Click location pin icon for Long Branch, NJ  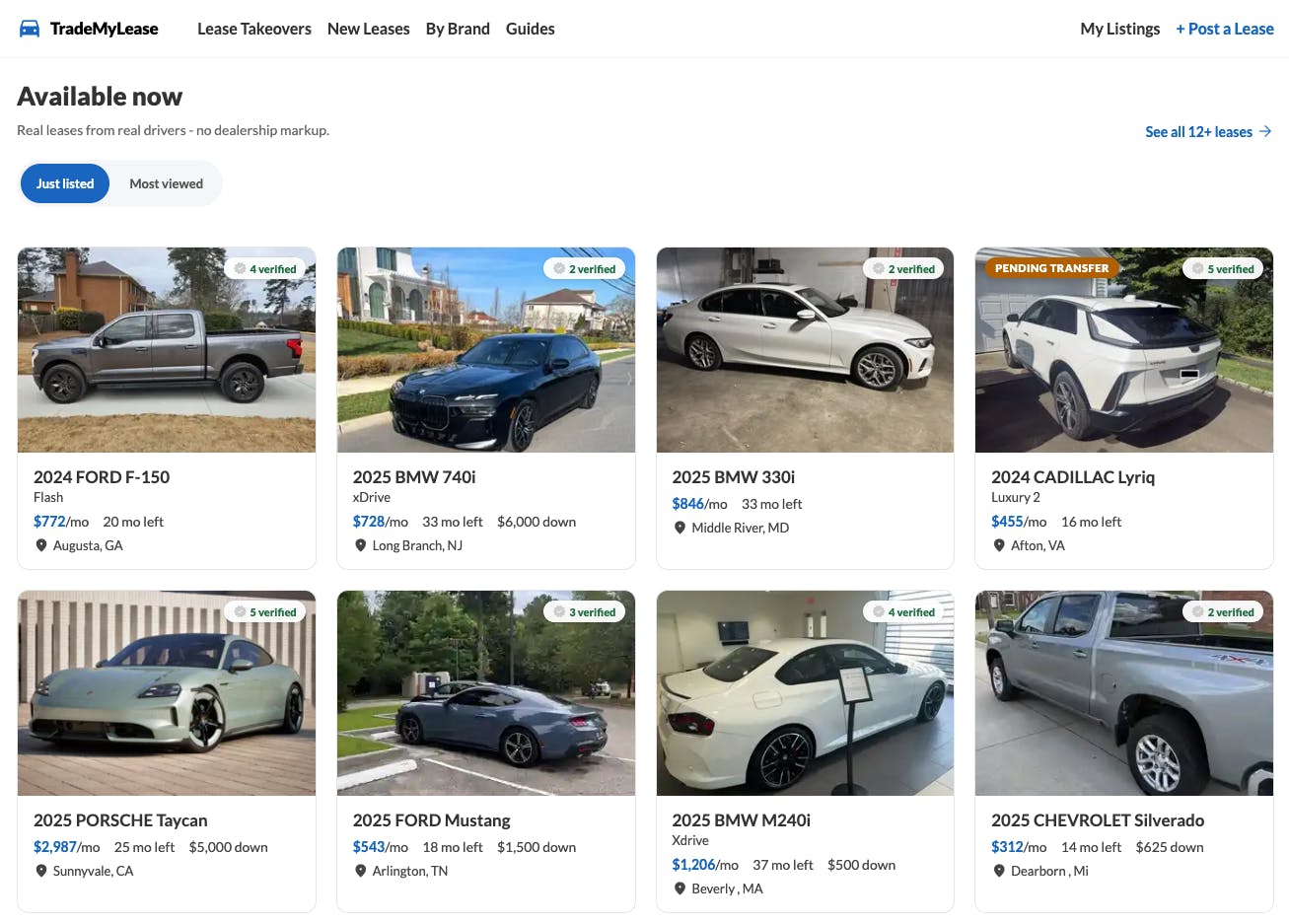point(361,545)
